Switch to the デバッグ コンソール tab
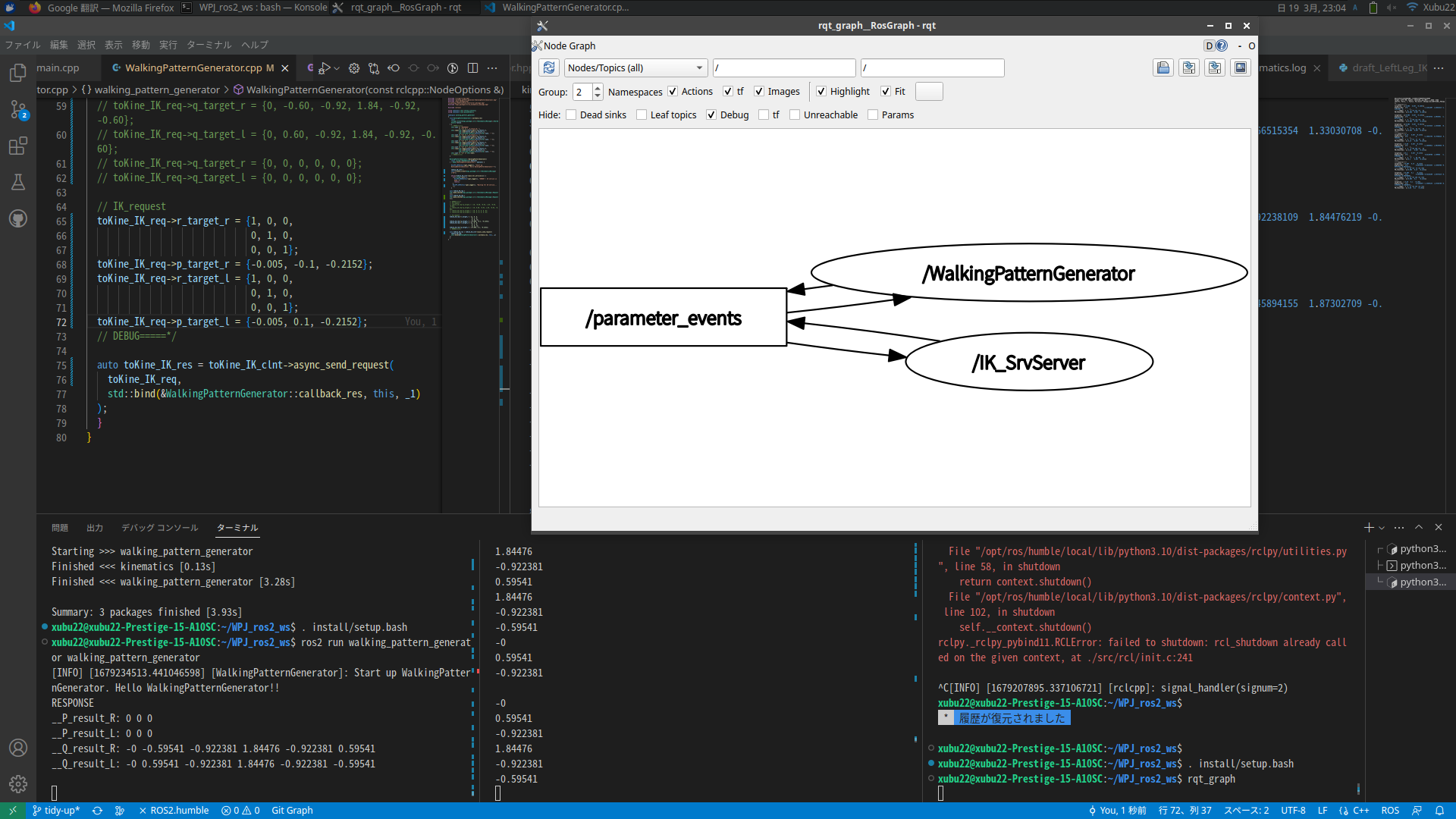1456x819 pixels. (158, 527)
